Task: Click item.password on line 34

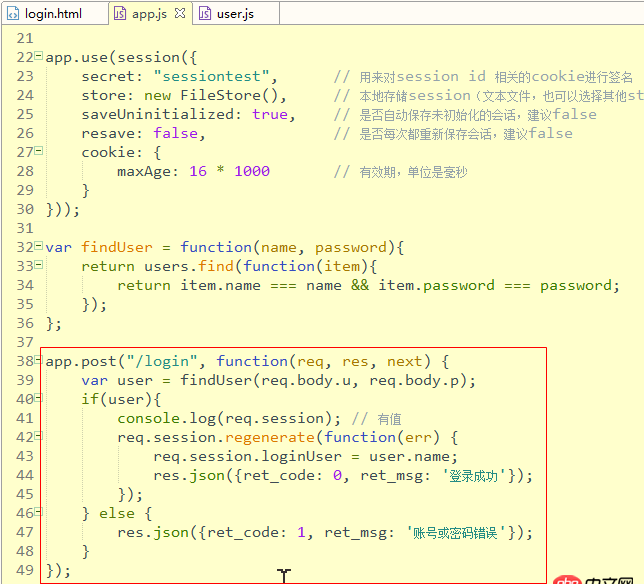Action: point(436,285)
